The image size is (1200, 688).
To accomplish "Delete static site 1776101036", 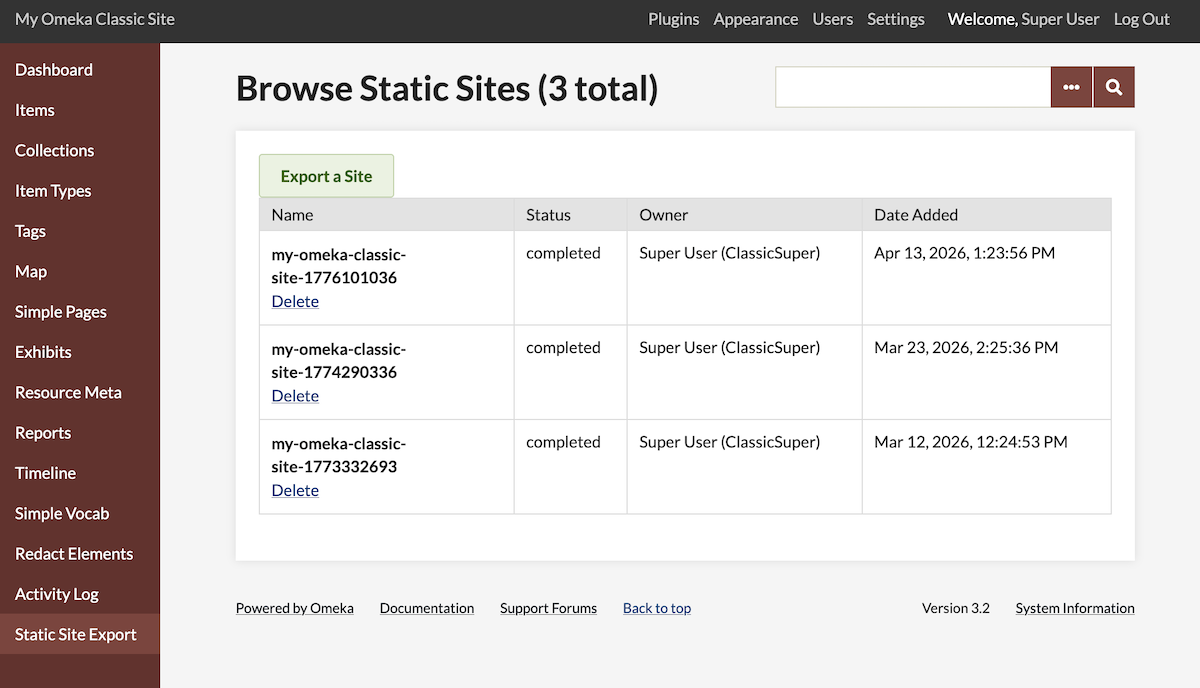I will 295,301.
